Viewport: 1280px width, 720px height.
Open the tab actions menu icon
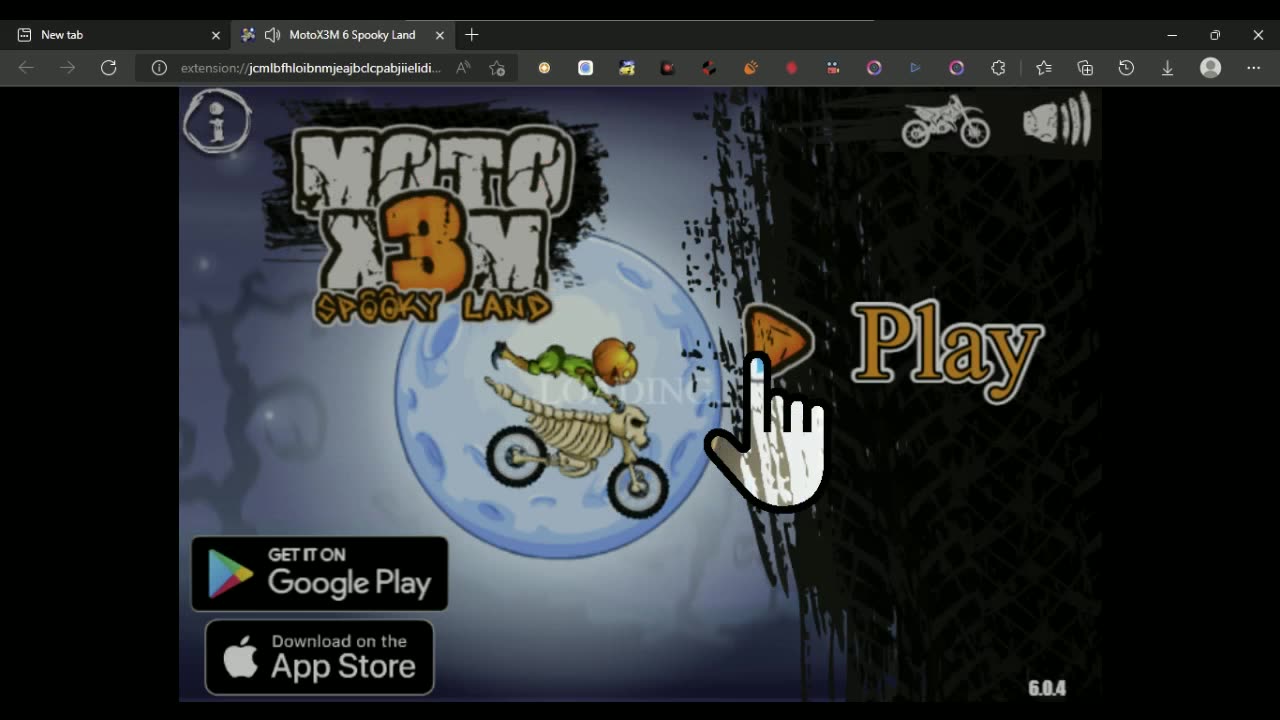(x=24, y=35)
